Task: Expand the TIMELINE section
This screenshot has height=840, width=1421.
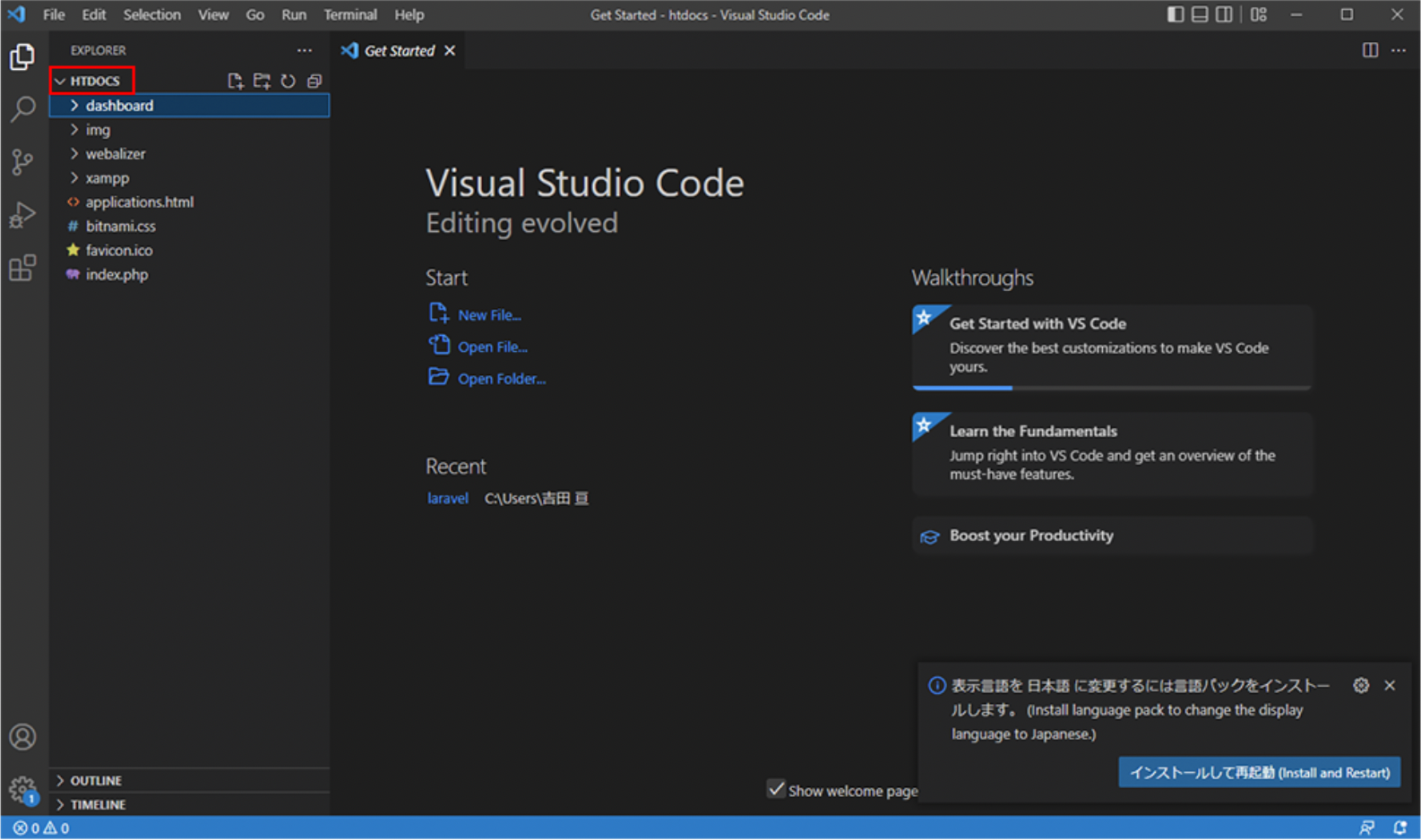Action: tap(190, 805)
